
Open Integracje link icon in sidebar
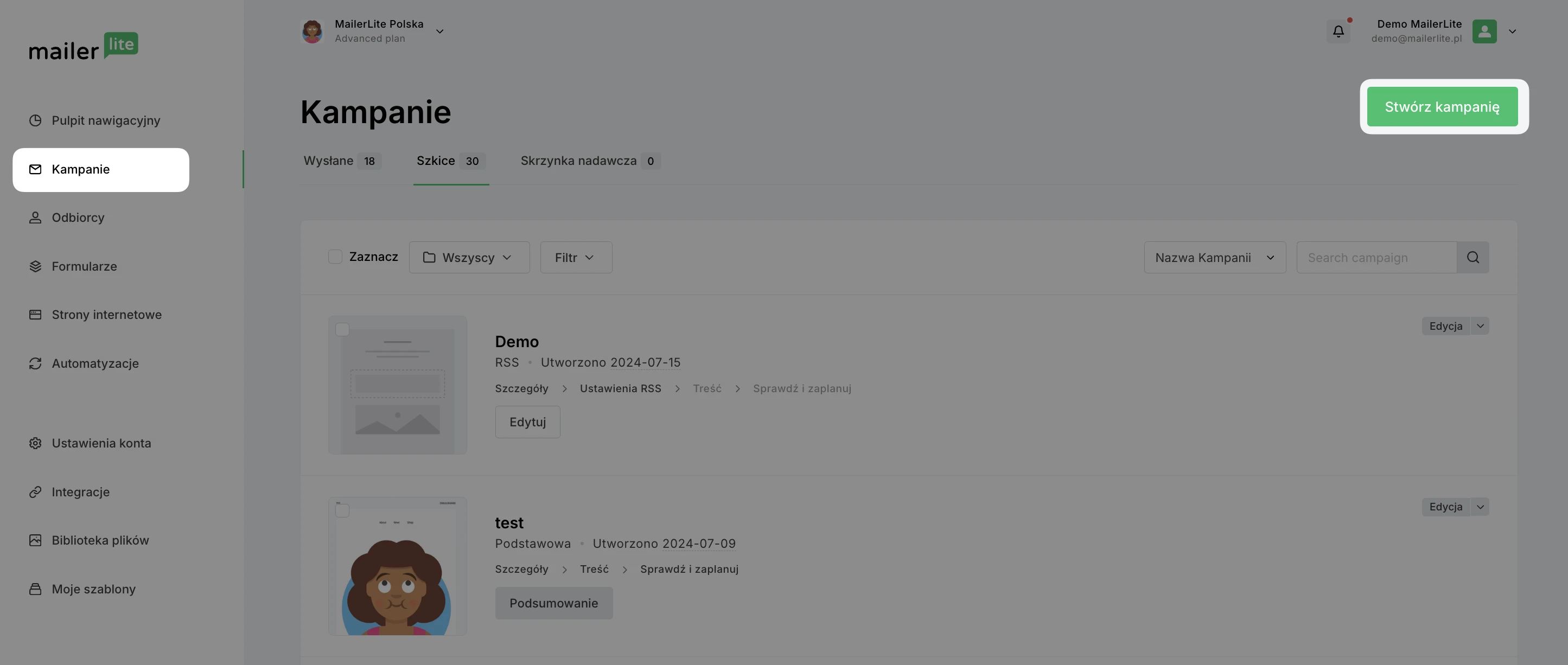tap(35, 491)
